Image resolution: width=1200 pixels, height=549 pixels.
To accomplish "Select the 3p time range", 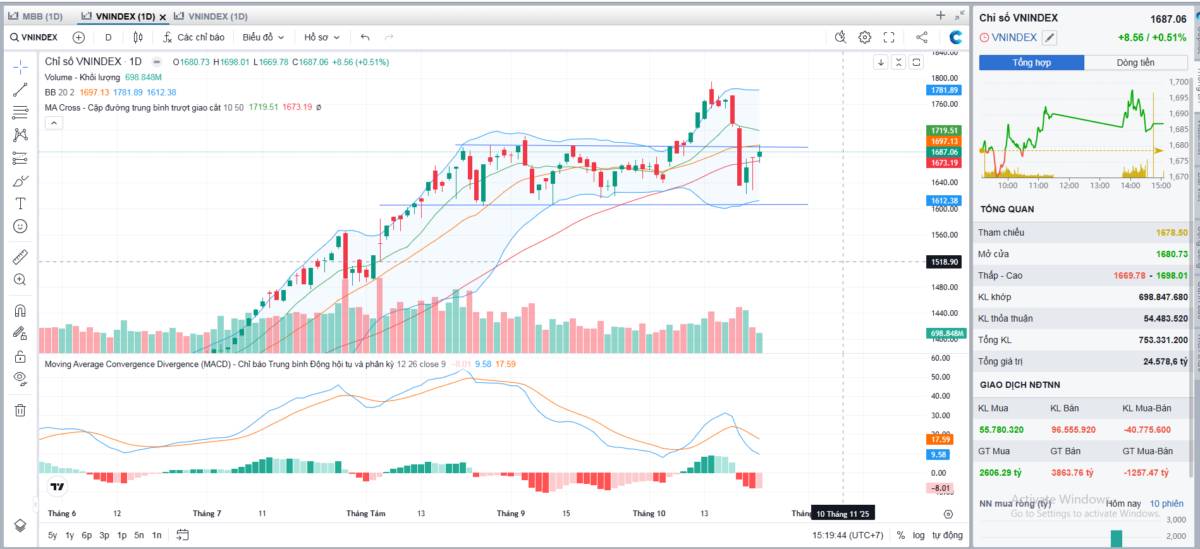I will pyautogui.click(x=104, y=535).
